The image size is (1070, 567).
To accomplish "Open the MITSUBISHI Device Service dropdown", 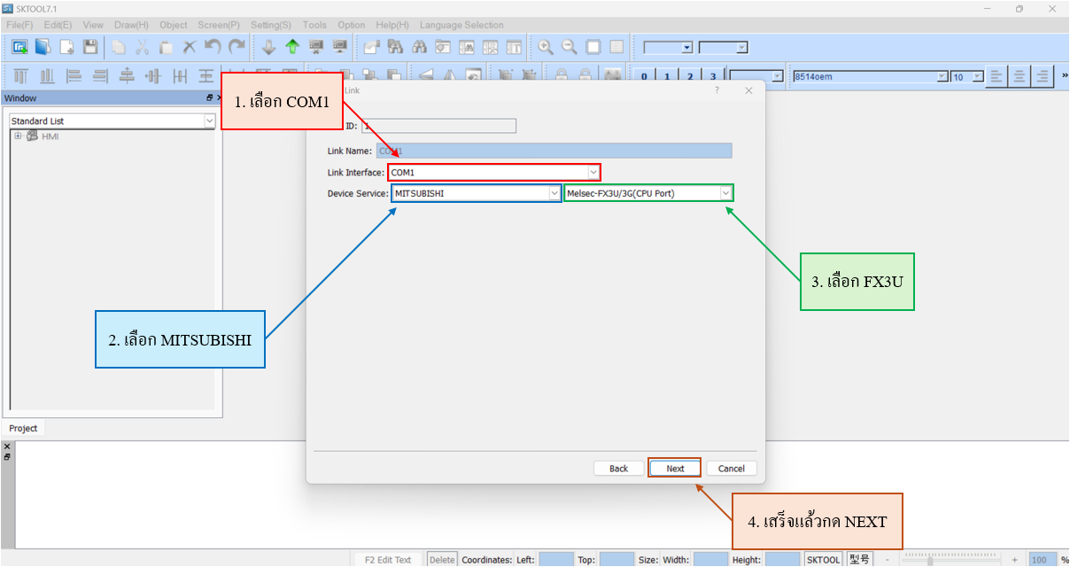I will coord(554,193).
